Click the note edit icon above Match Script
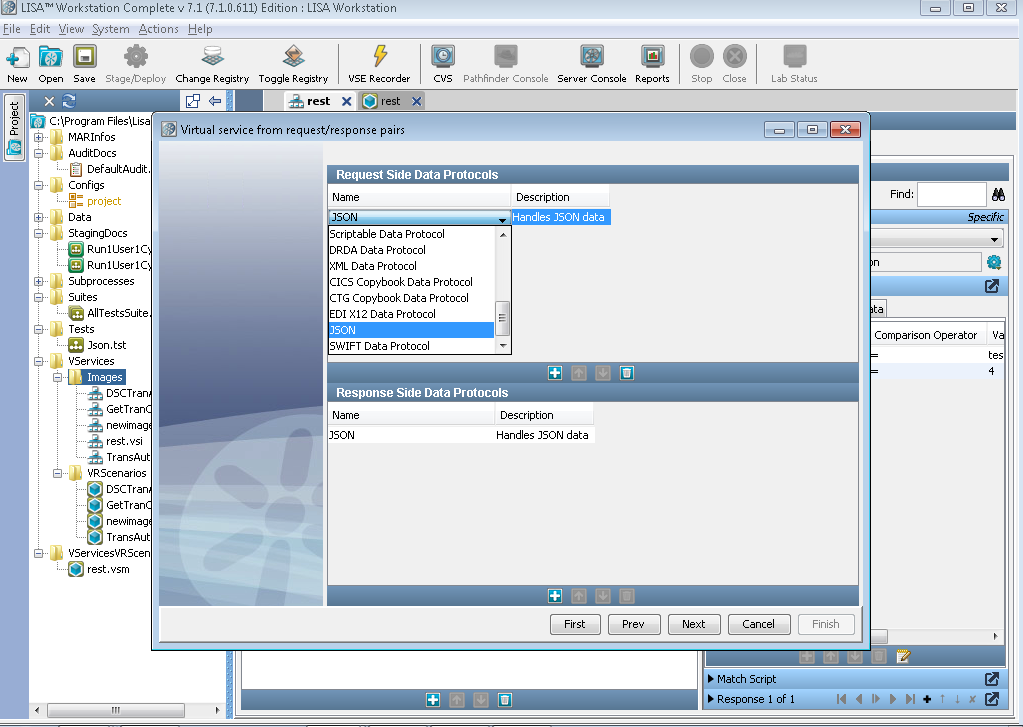The height and width of the screenshot is (727, 1023). pos(903,656)
